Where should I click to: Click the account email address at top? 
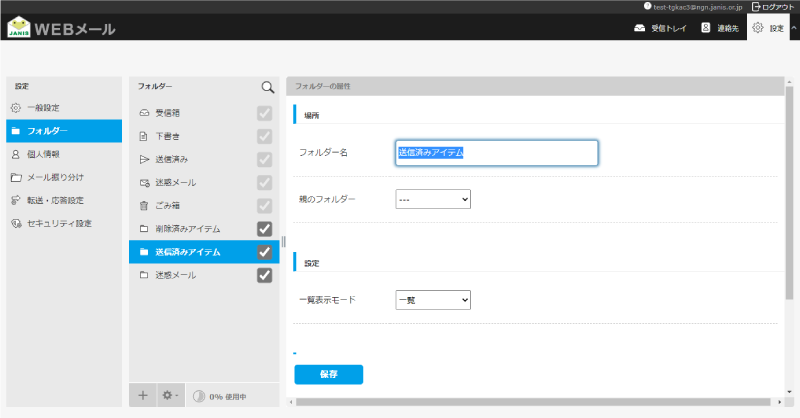[x=697, y=7]
